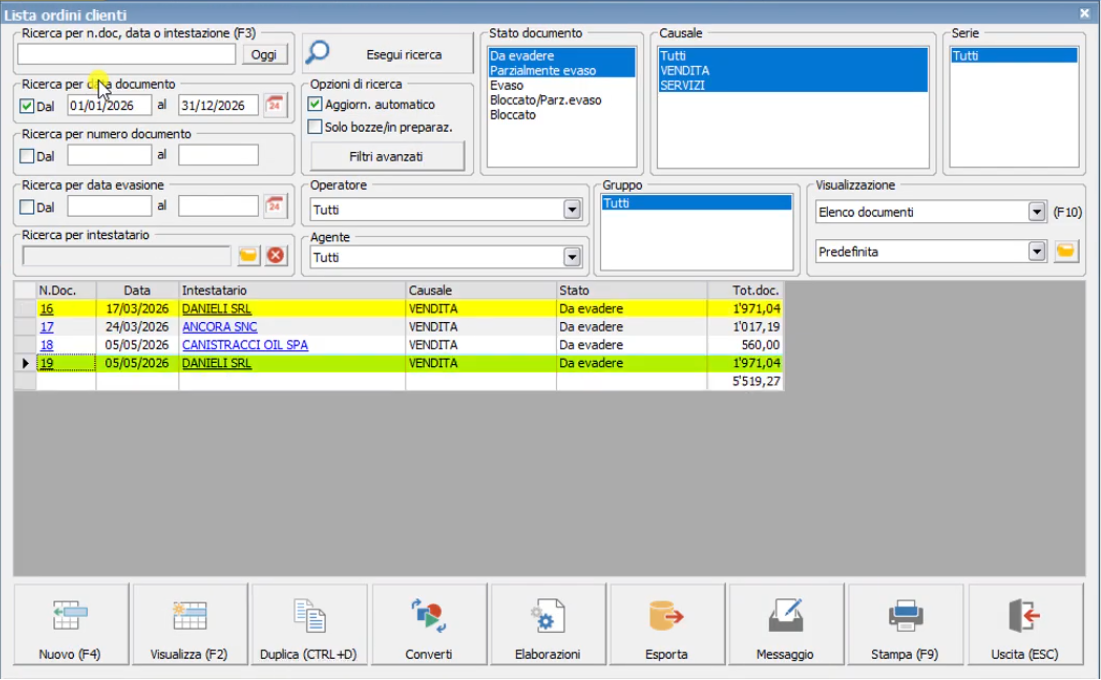Open the CANISTRACCI OIL SPA customer link

pos(245,345)
